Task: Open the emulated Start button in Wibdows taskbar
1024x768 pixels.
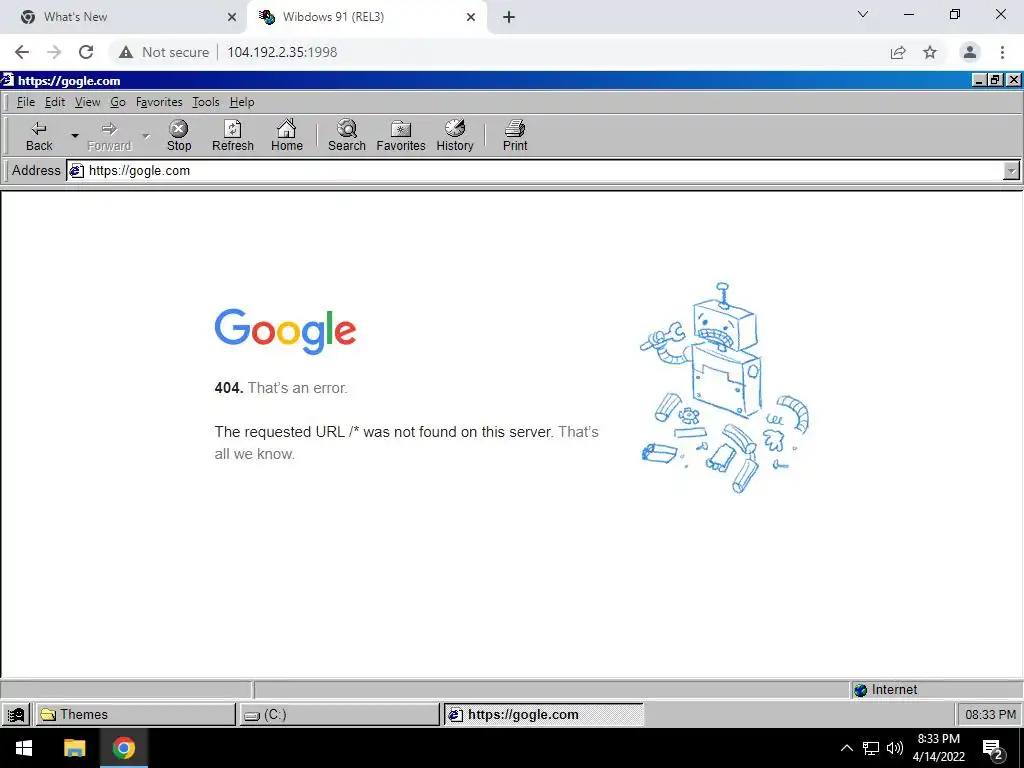Action: (x=16, y=714)
